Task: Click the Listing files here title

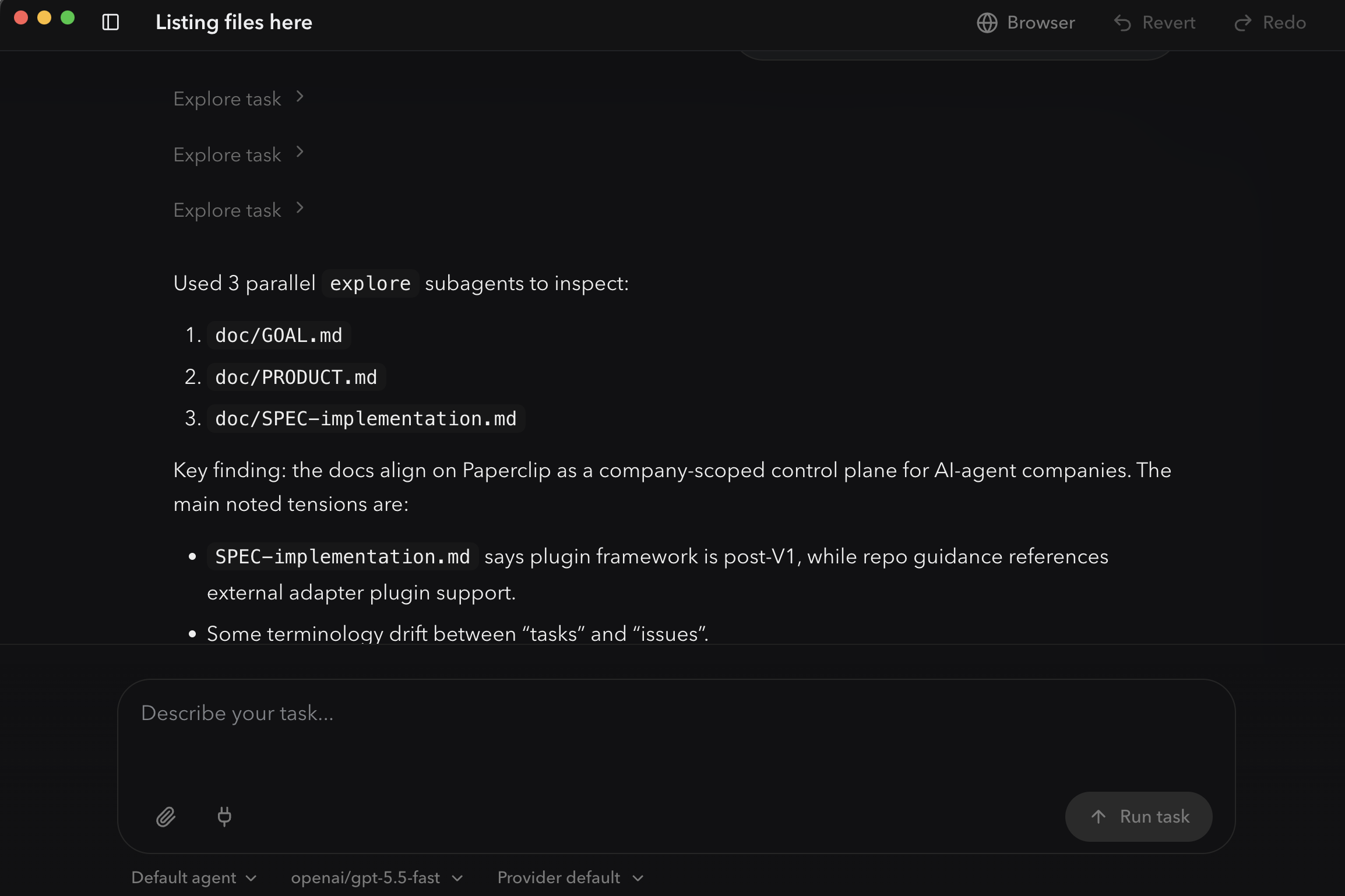Action: [x=234, y=22]
